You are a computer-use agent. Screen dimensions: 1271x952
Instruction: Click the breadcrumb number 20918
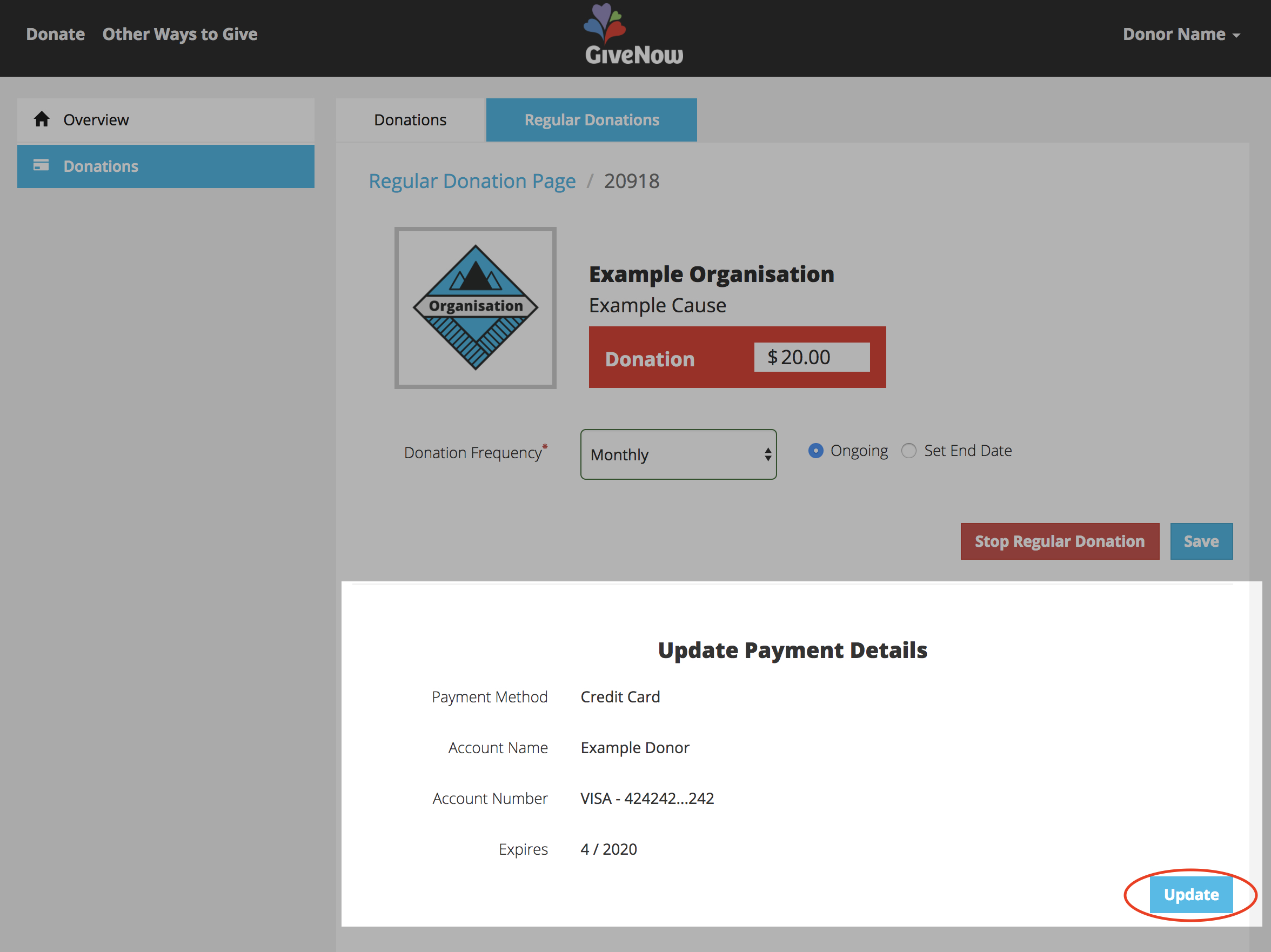pos(632,181)
